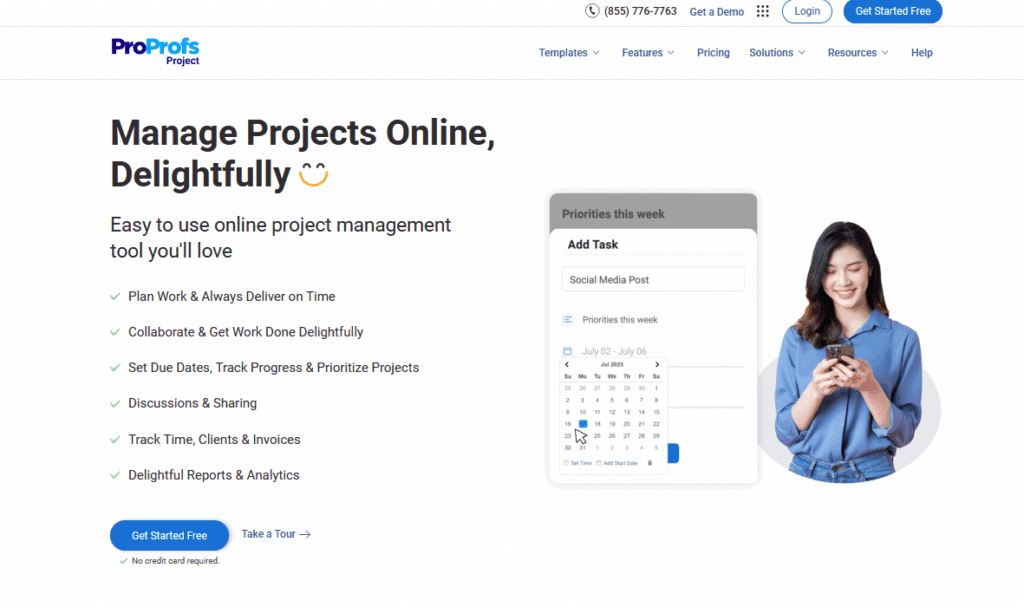This screenshot has width=1024, height=607.
Task: Go to previous month in calendar
Action: point(568,365)
